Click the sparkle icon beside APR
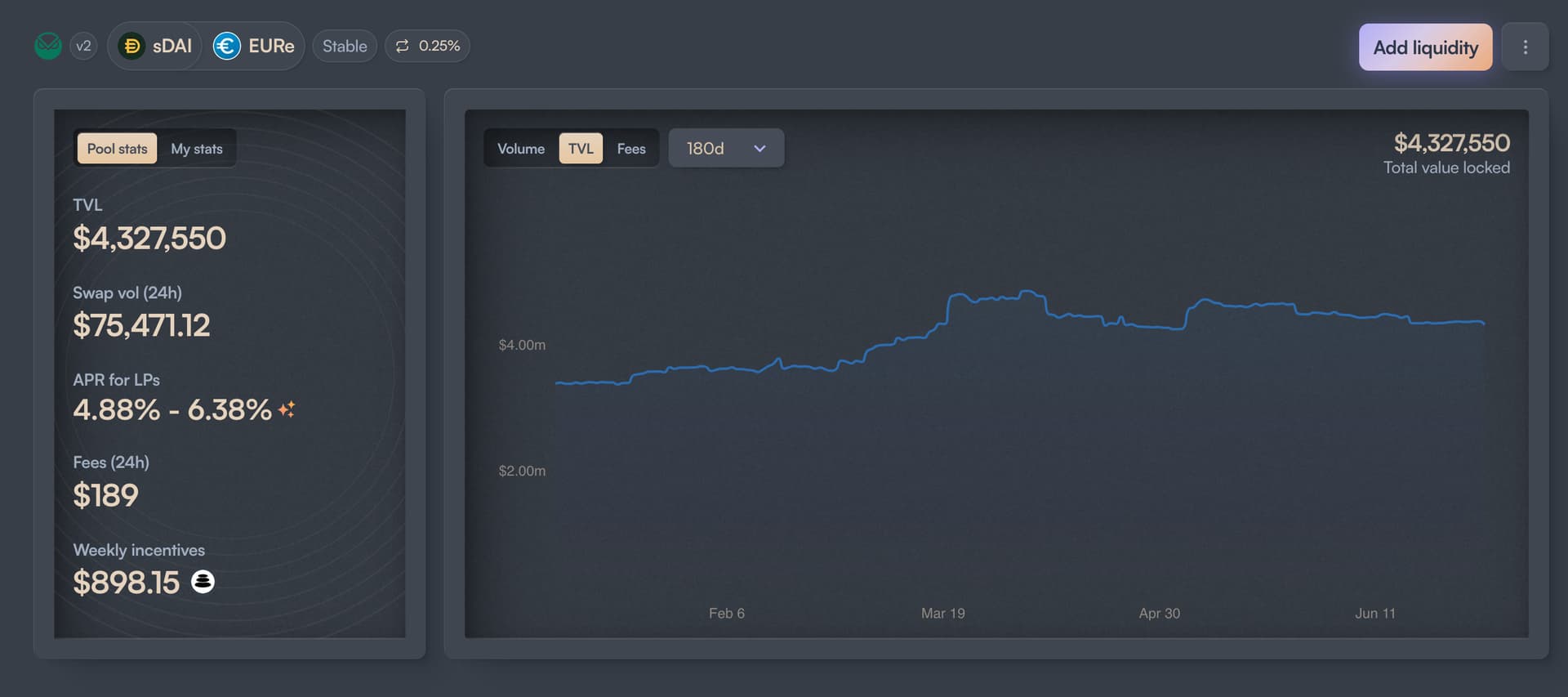The width and height of the screenshot is (1568, 697). (287, 409)
